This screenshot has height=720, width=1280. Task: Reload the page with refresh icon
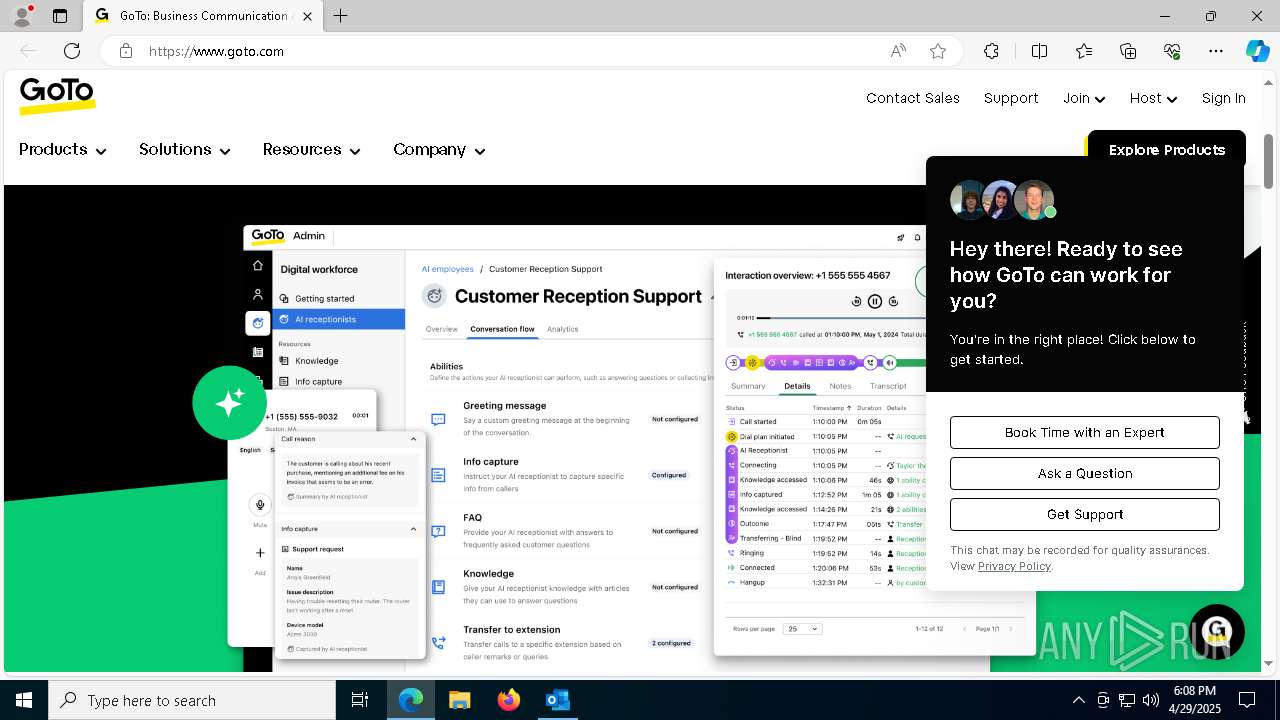click(72, 51)
